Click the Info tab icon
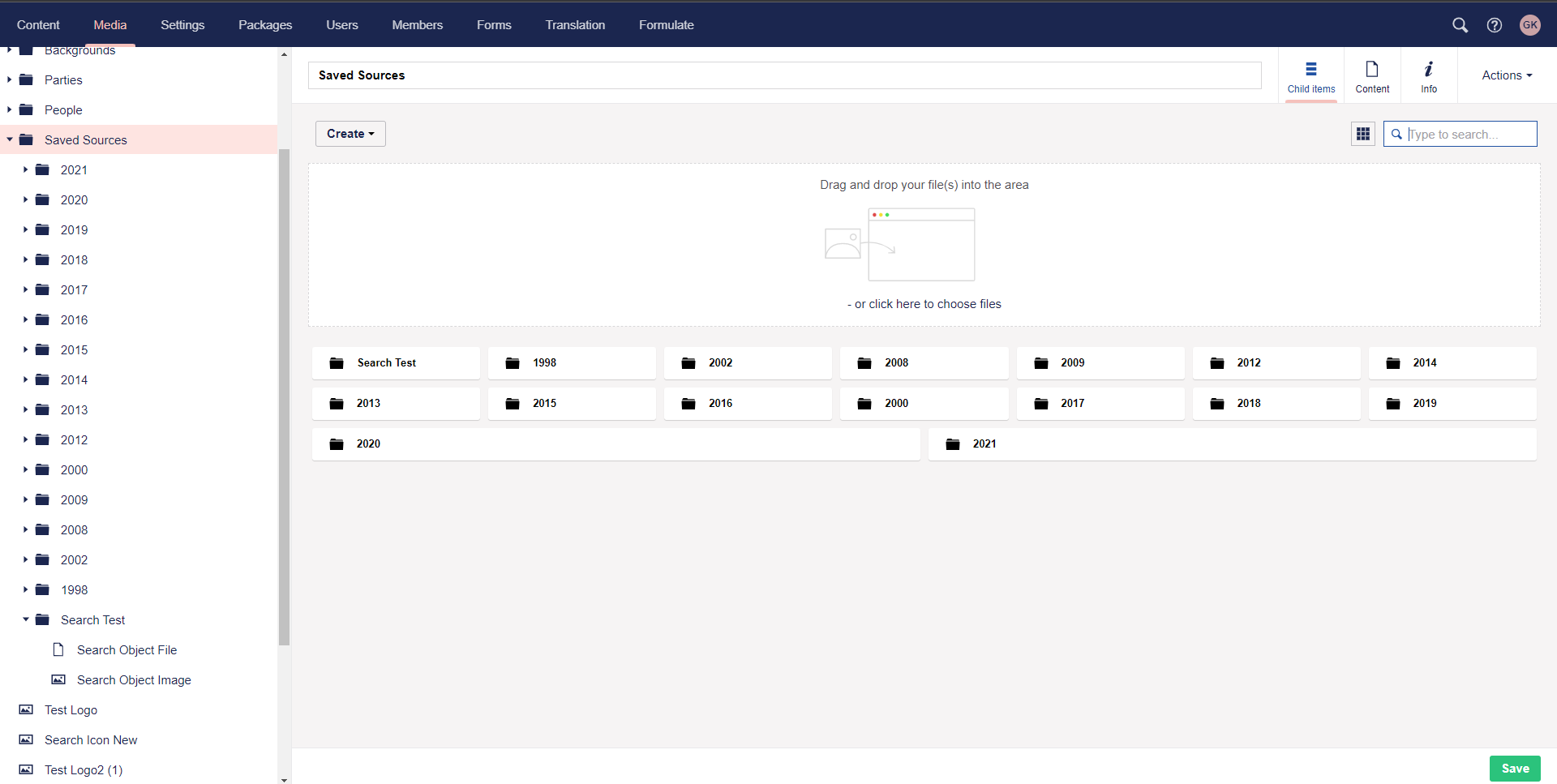The width and height of the screenshot is (1557, 784). (1429, 69)
